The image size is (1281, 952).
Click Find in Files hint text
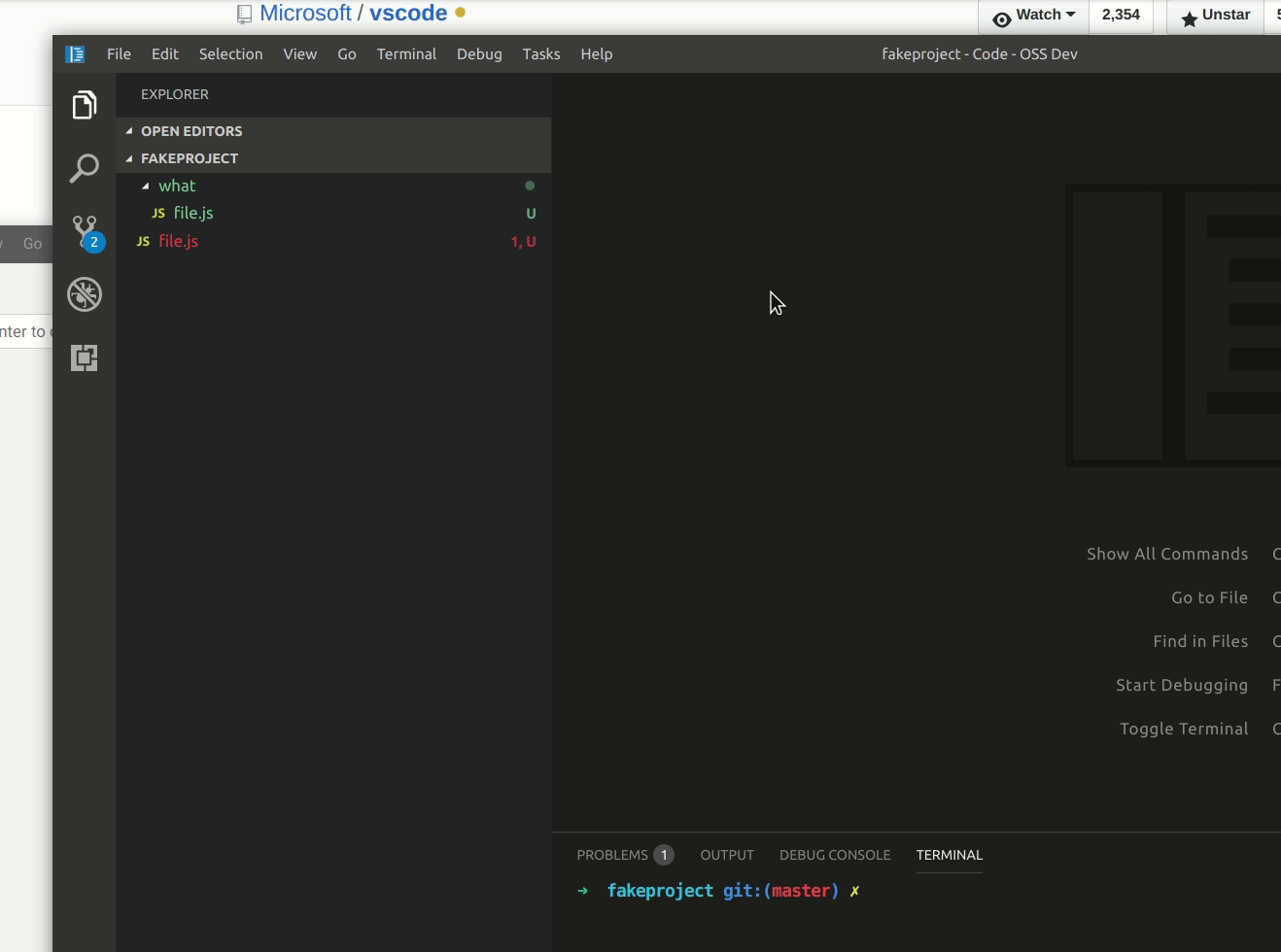click(x=1200, y=641)
